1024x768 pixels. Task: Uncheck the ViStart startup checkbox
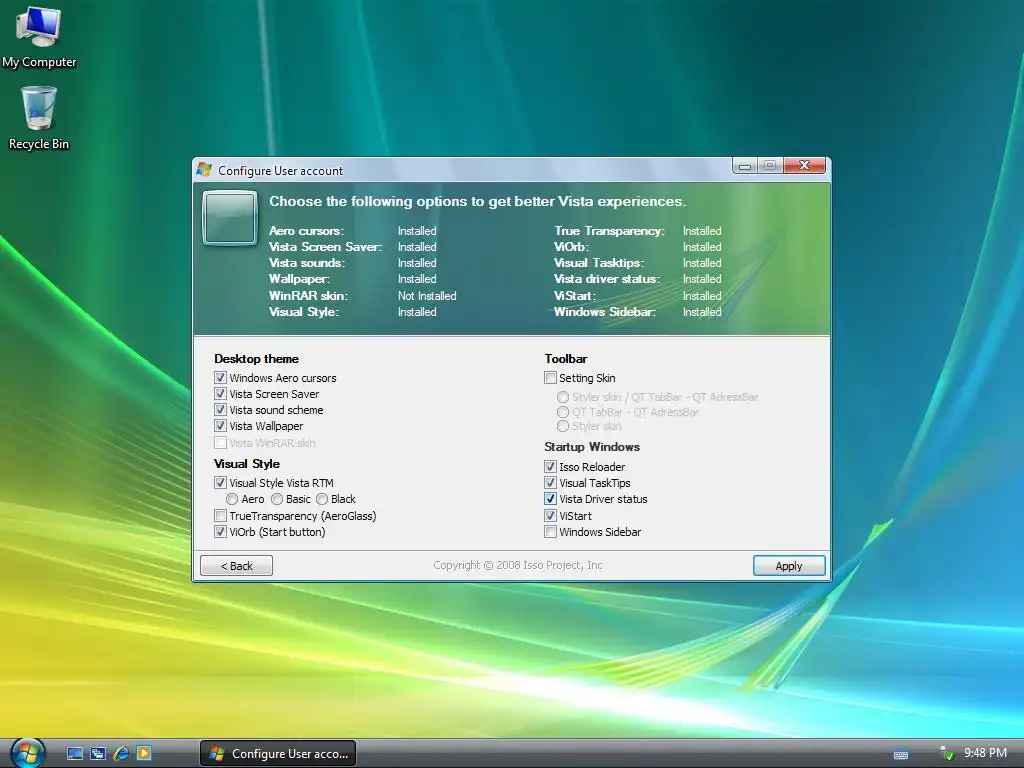click(x=551, y=516)
